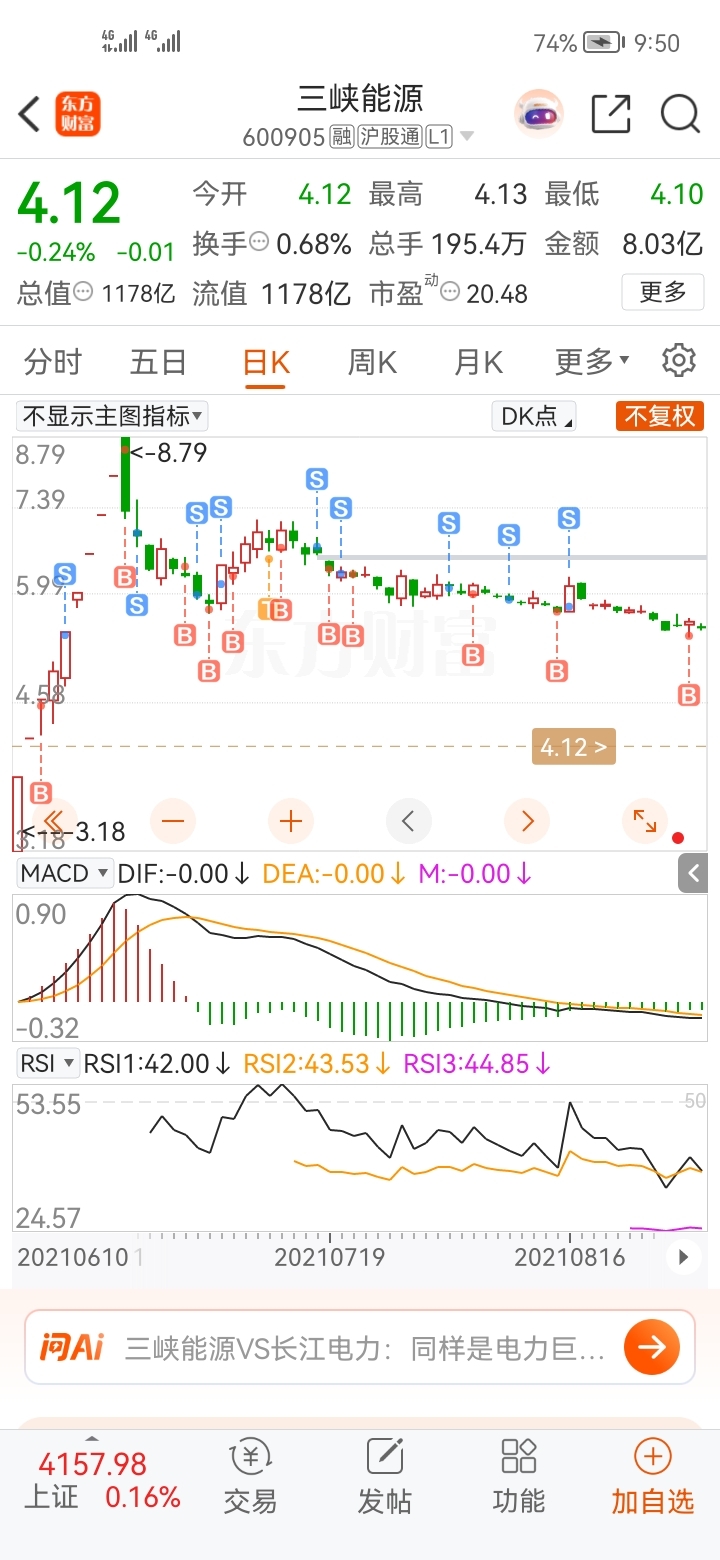Tap 更多 button for more quote data
Viewport: 720px width, 1560px height.
point(663,293)
